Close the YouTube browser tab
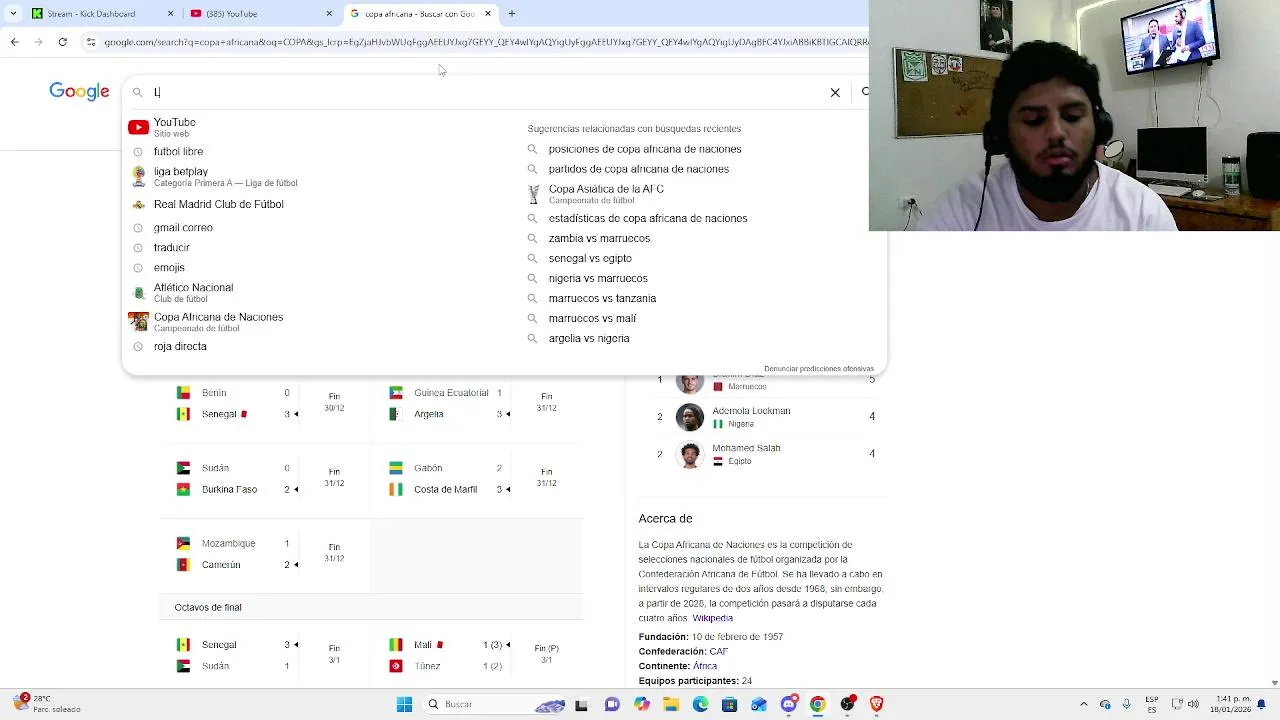Screen dimensions: 1280x720 pyautogui.click(x=329, y=14)
